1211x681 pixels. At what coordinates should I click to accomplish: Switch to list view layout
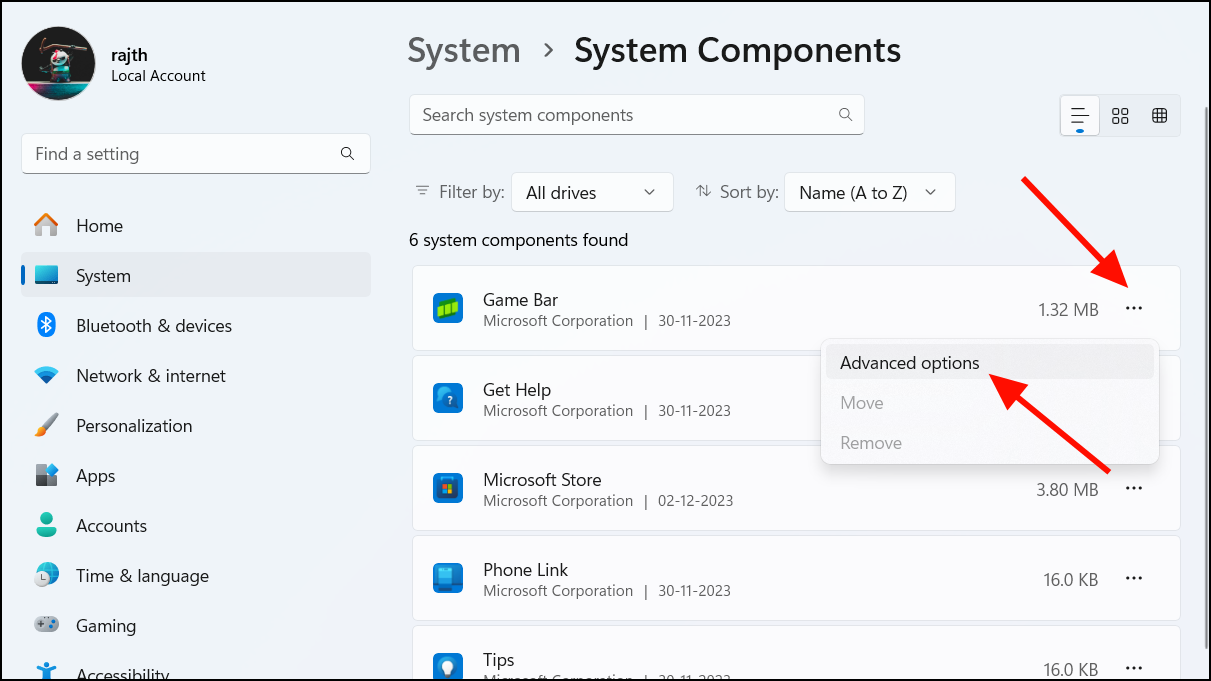pos(1080,116)
